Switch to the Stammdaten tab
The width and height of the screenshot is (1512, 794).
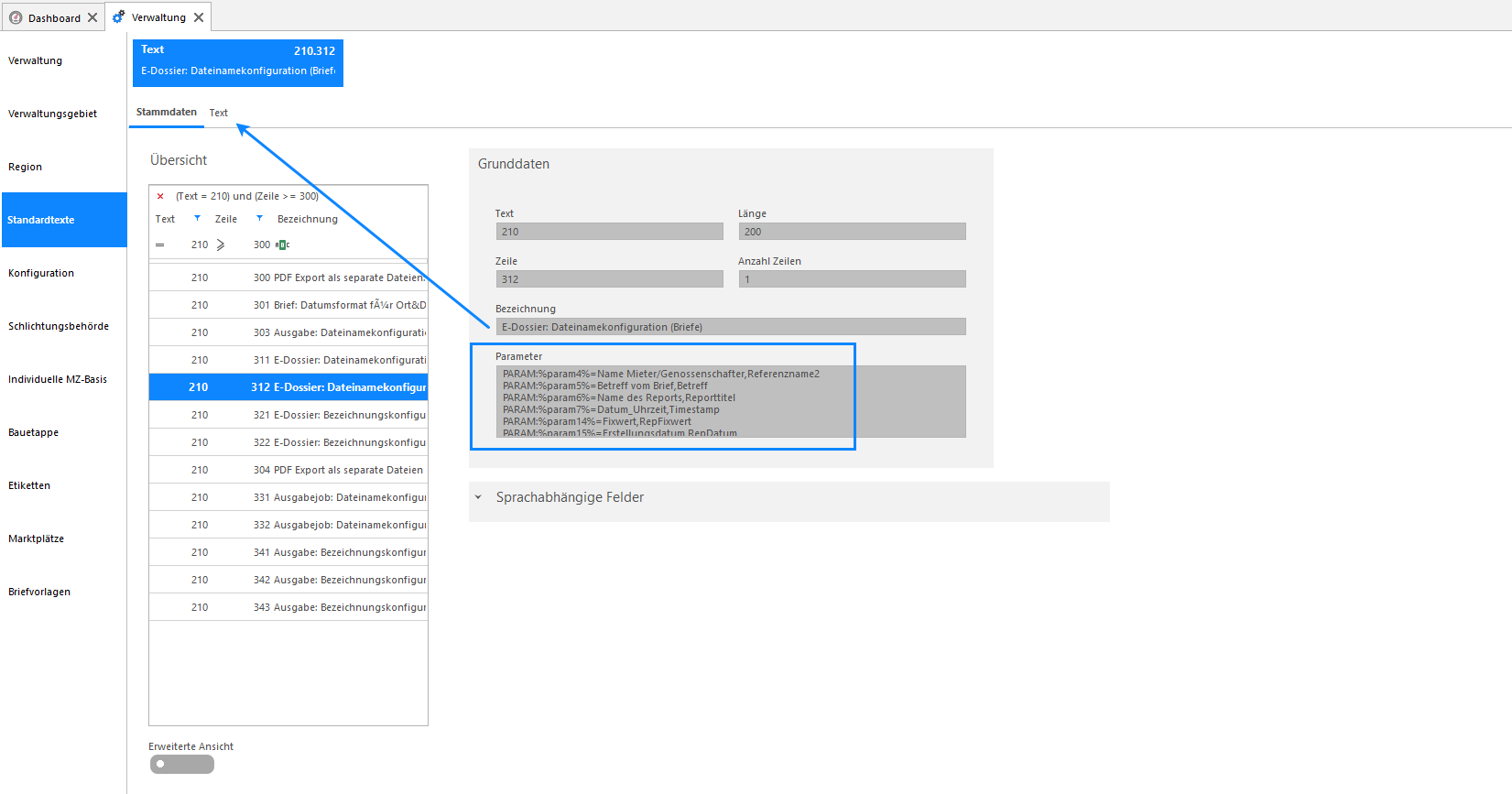click(x=167, y=112)
